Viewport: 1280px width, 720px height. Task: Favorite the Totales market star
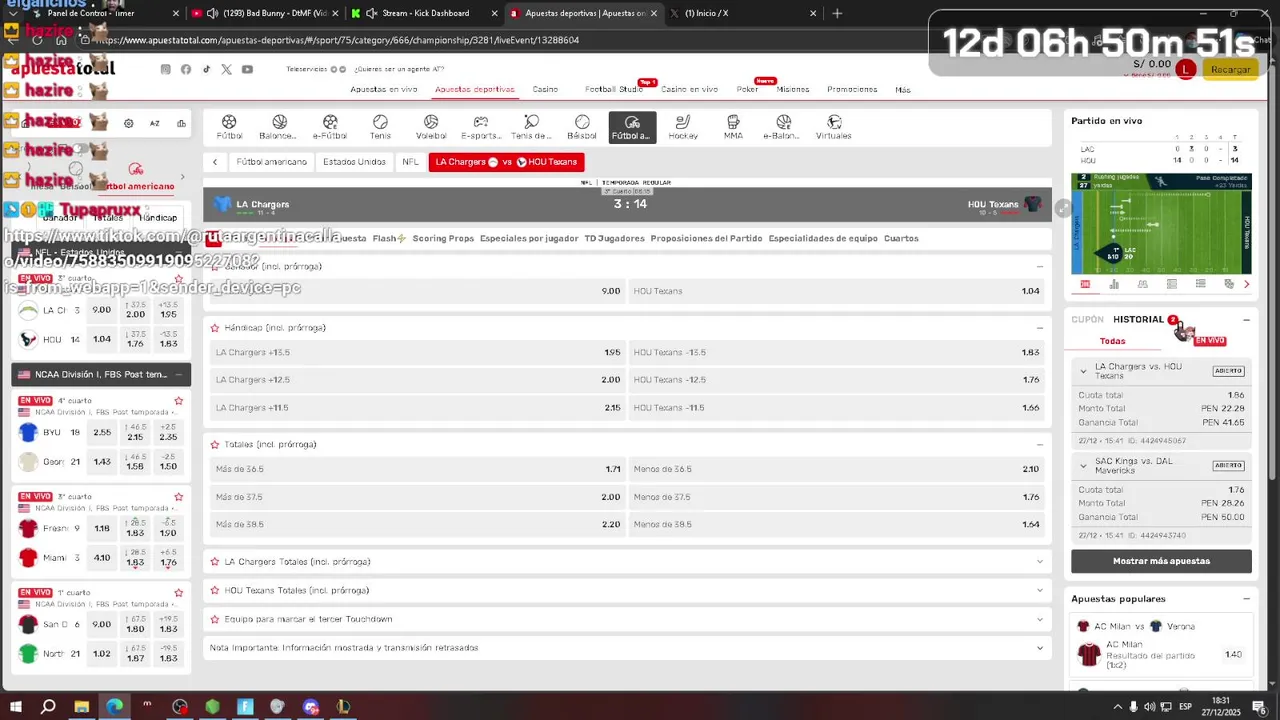[x=214, y=444]
